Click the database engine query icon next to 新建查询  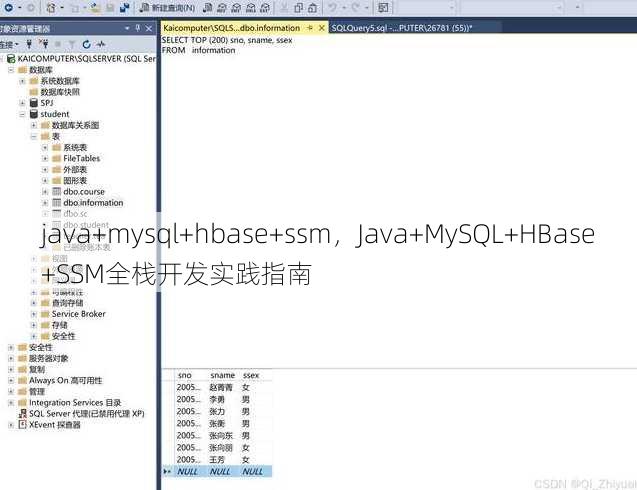coord(208,7)
